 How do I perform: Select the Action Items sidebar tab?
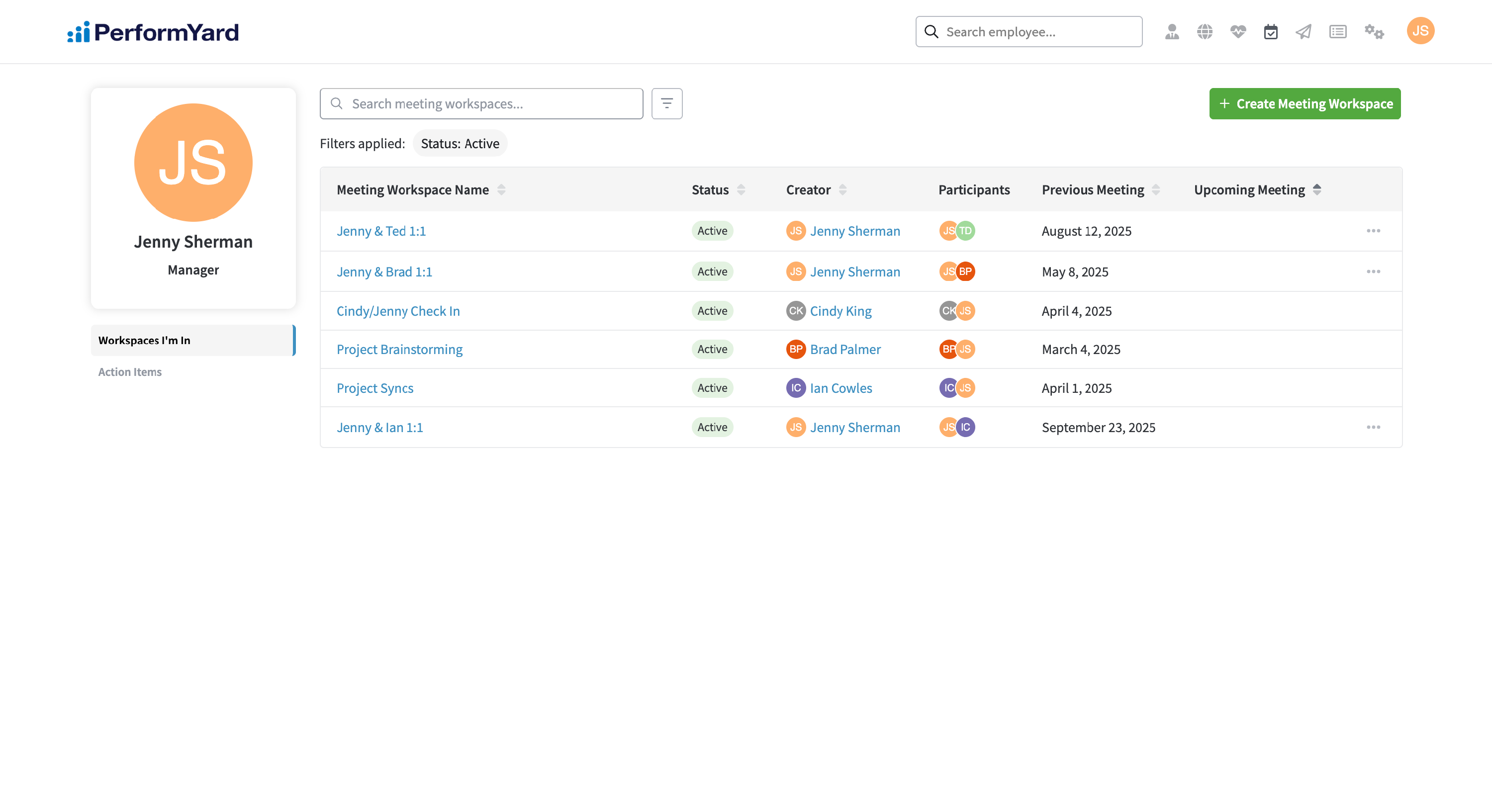(x=130, y=372)
